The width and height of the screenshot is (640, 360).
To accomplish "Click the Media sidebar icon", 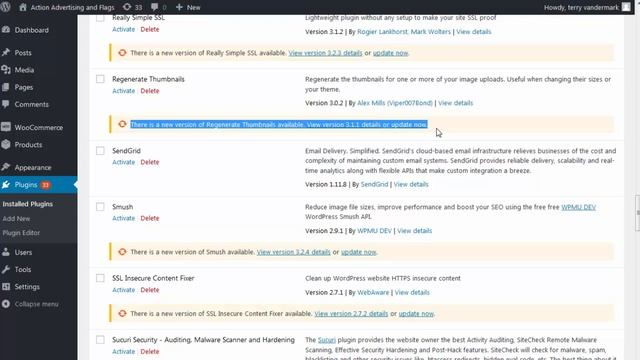I will (6, 70).
